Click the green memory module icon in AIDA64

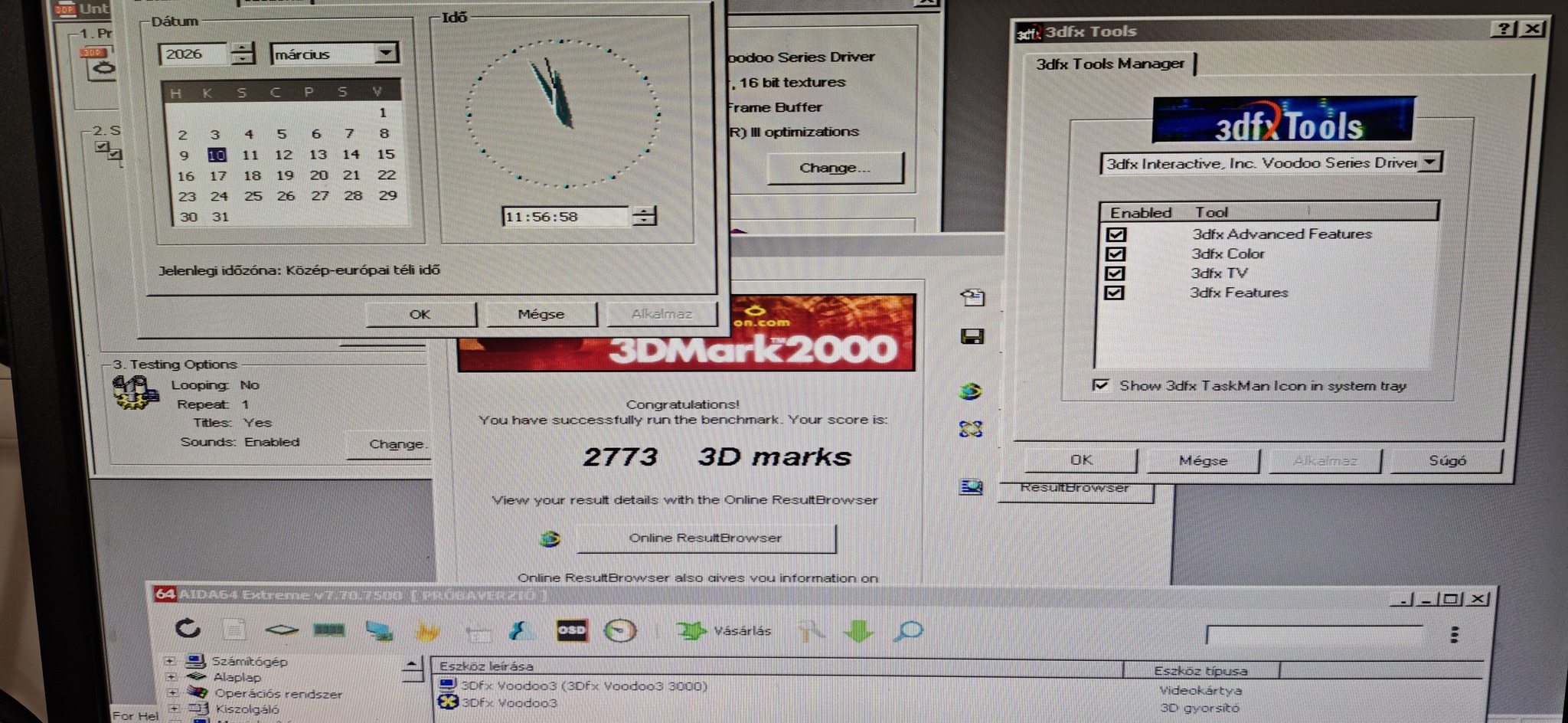pyautogui.click(x=329, y=630)
